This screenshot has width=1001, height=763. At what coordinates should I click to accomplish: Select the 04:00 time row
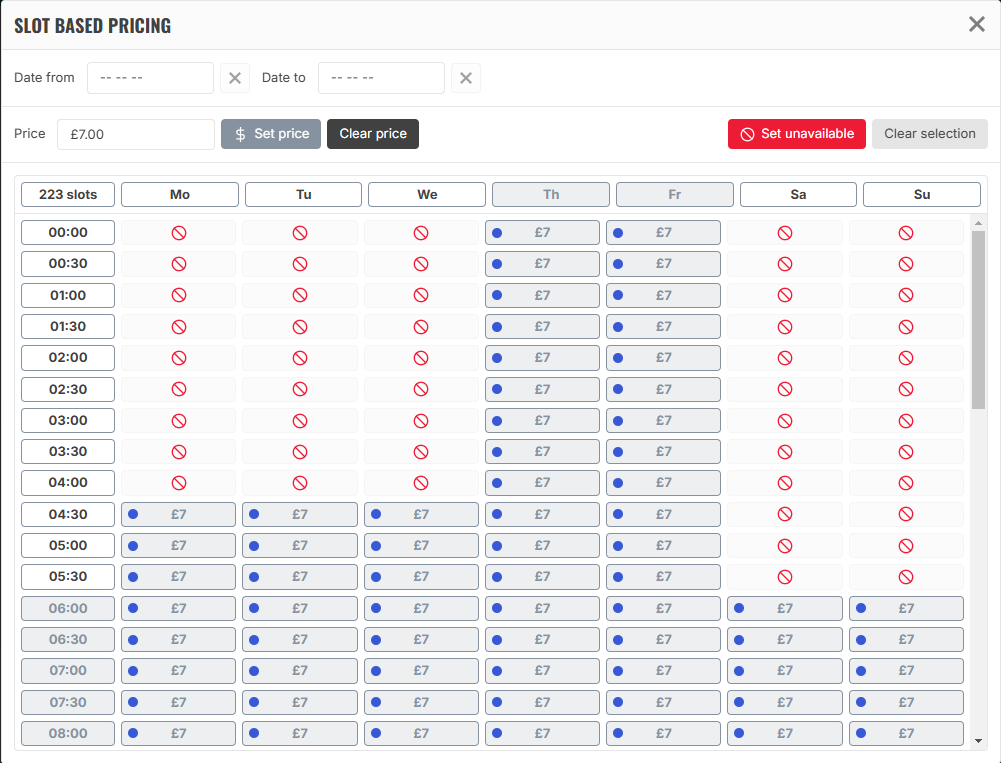pyautogui.click(x=68, y=483)
